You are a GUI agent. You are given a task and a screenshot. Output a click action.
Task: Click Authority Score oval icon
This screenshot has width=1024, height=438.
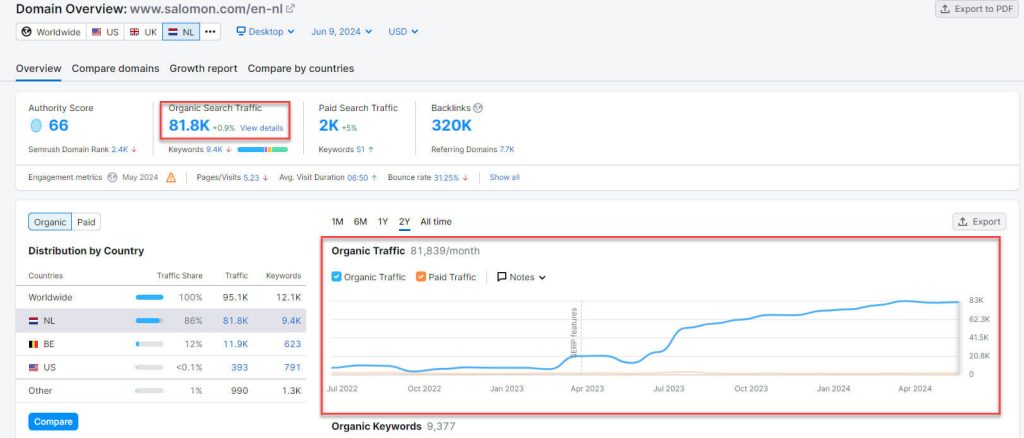click(36, 125)
